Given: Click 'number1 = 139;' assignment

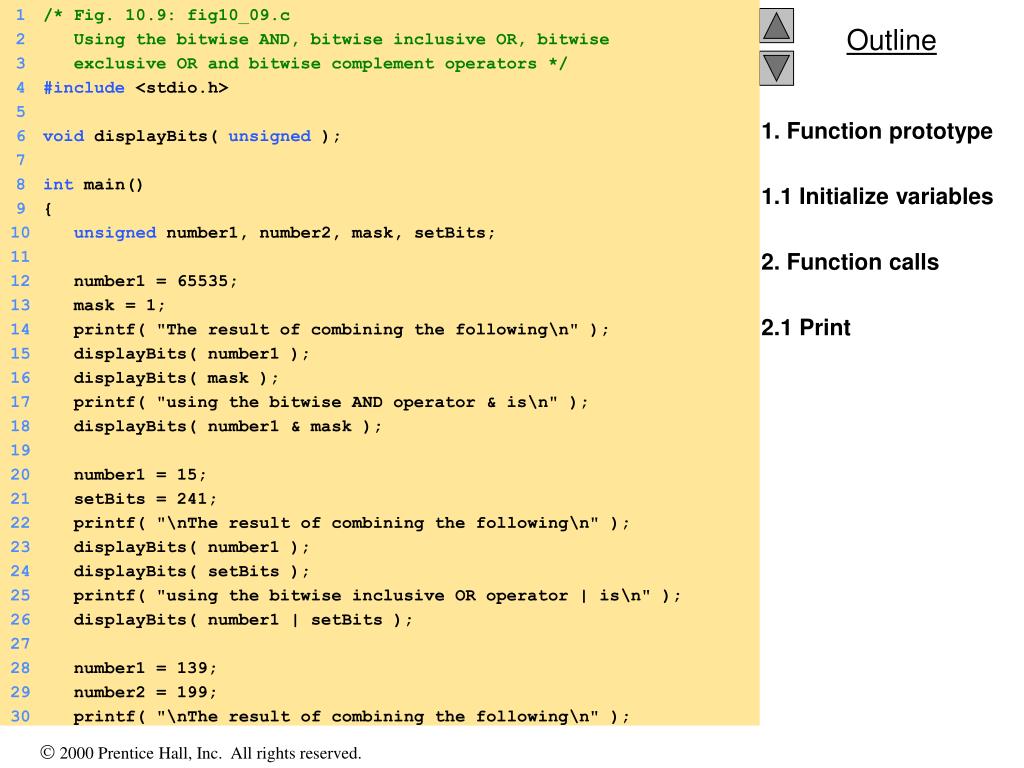Looking at the screenshot, I should click(144, 667).
